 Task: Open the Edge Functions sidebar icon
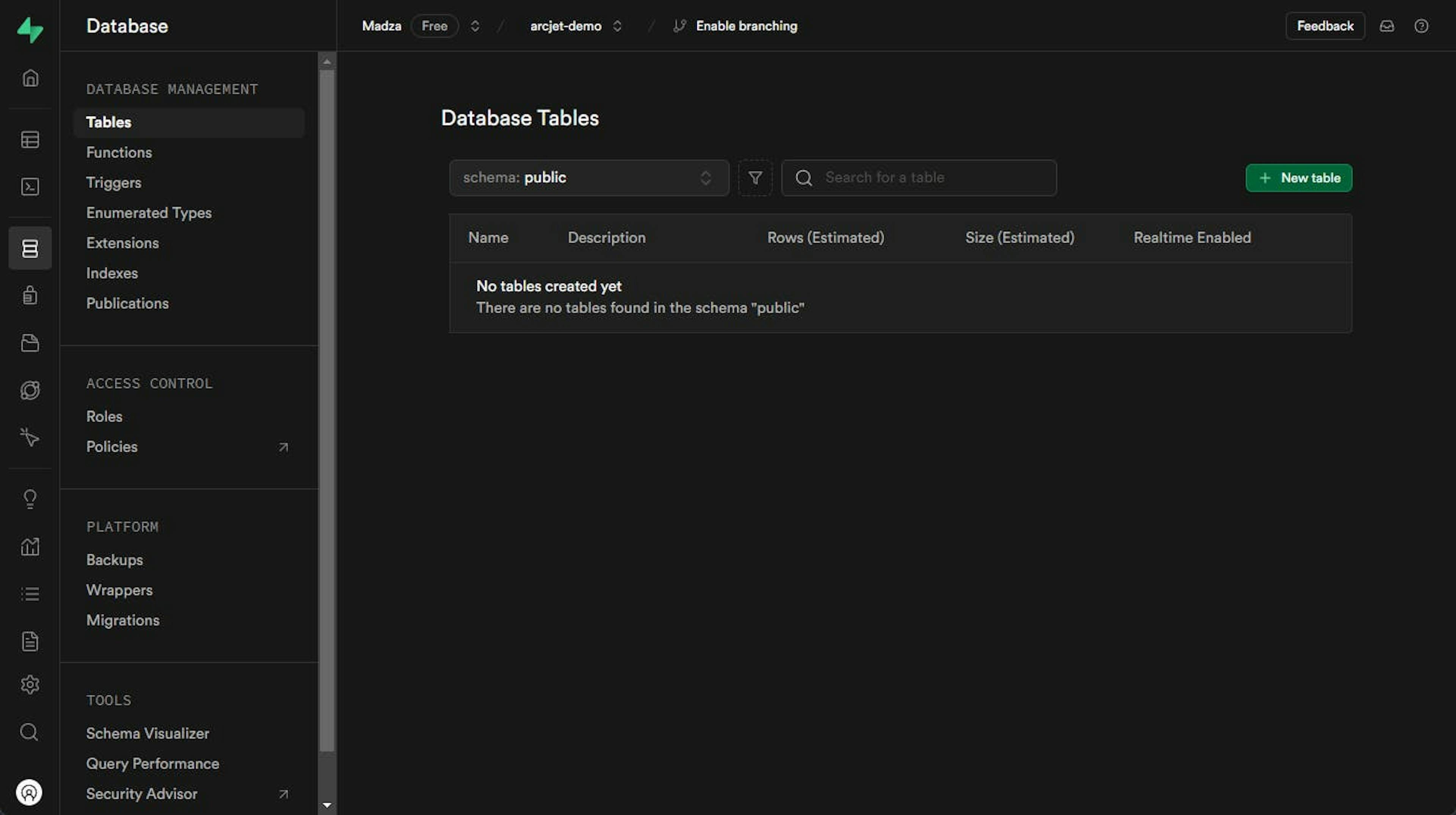pyautogui.click(x=30, y=390)
